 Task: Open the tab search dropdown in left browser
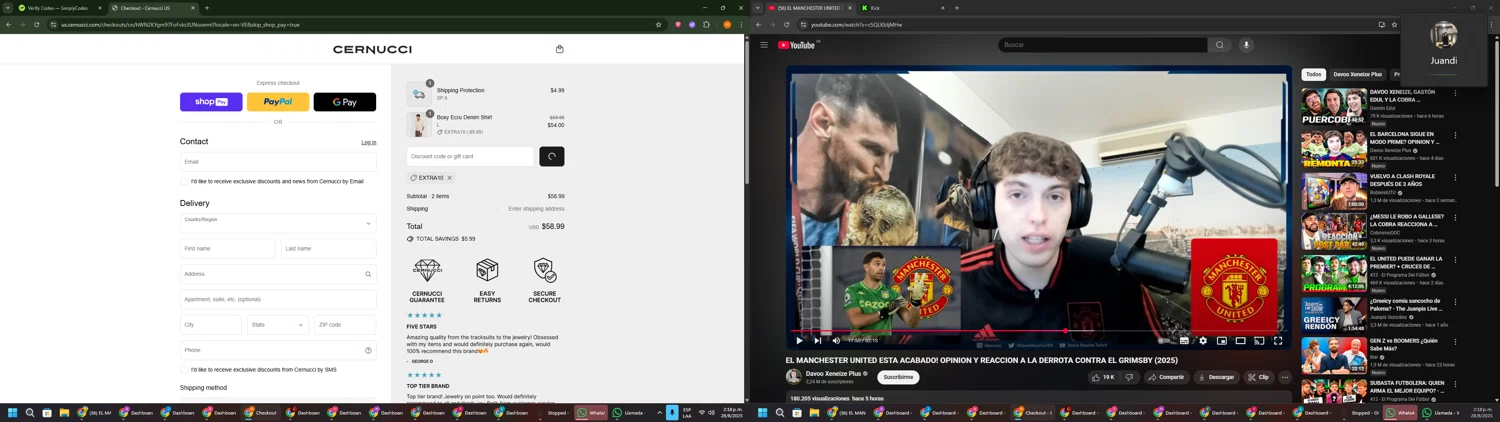(7, 8)
